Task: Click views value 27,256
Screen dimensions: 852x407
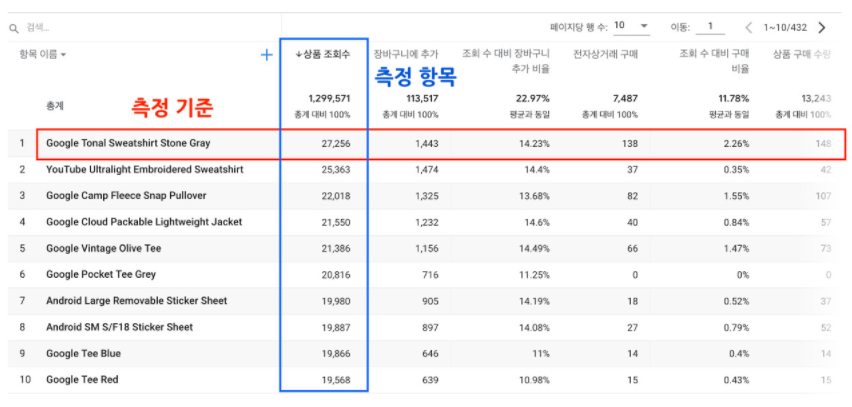Action: pos(336,144)
